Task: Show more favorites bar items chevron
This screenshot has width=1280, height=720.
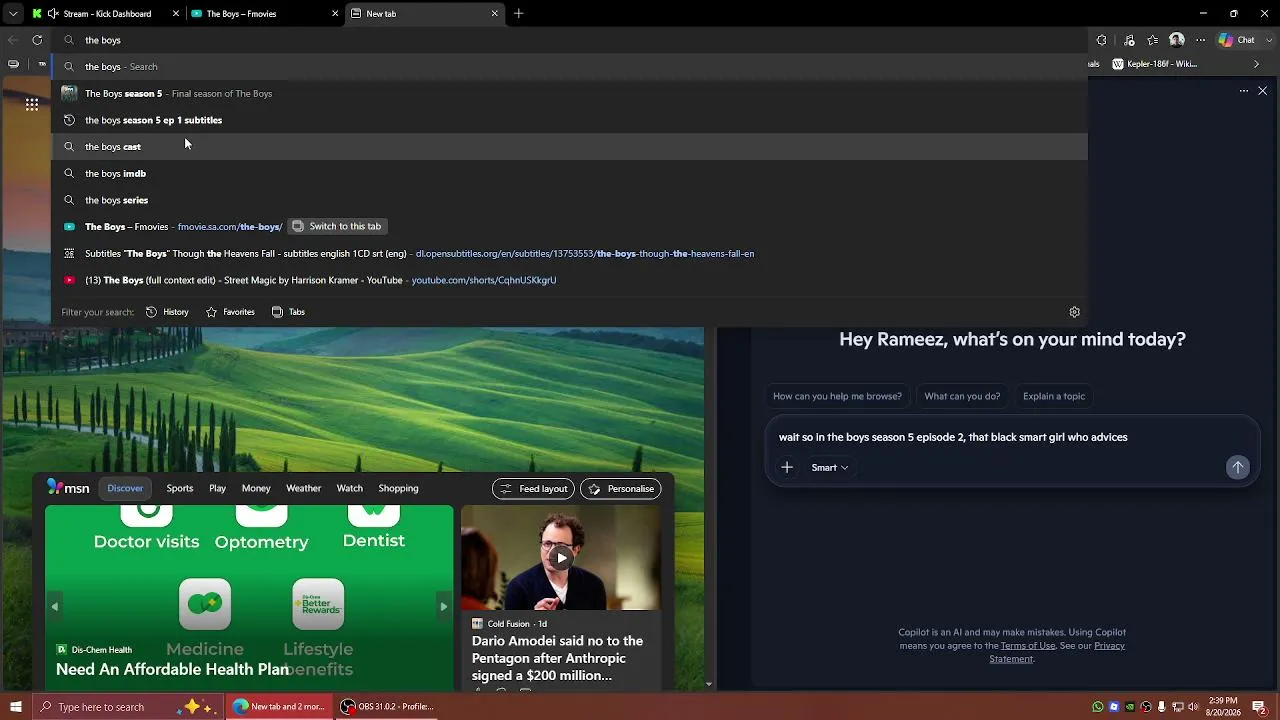Action: pyautogui.click(x=1257, y=64)
